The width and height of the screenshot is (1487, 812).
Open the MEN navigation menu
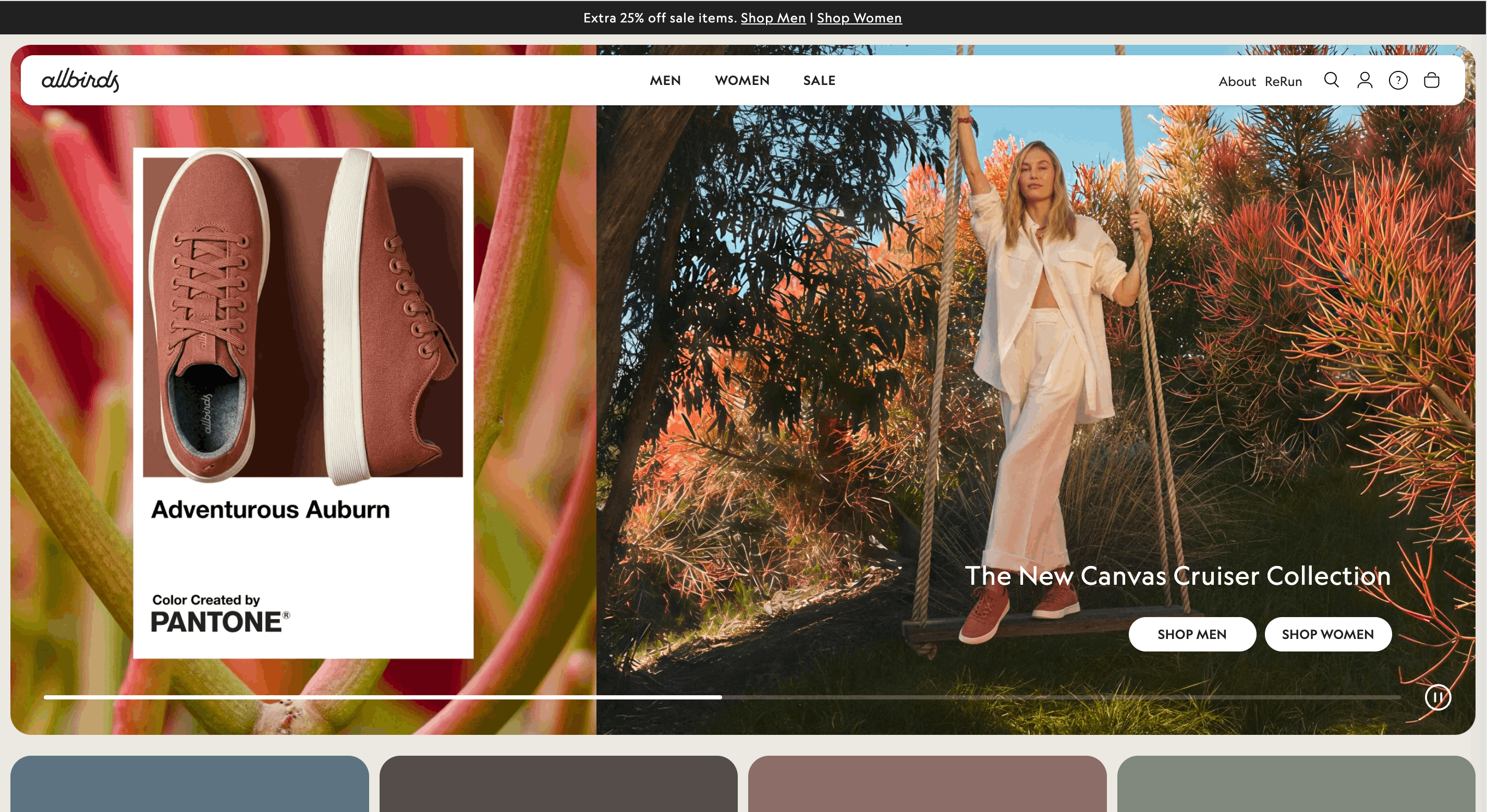[665, 81]
